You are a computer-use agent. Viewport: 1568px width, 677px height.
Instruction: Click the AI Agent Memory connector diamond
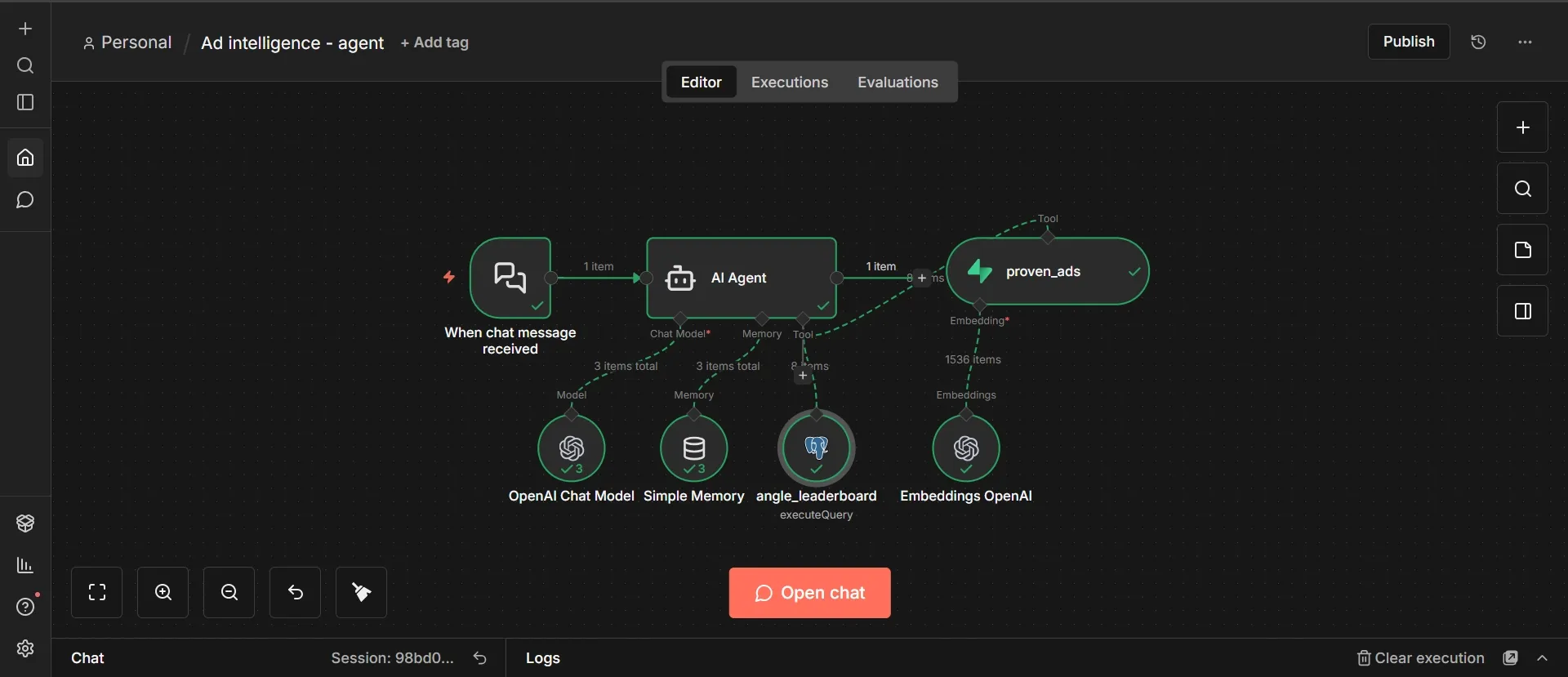762,318
